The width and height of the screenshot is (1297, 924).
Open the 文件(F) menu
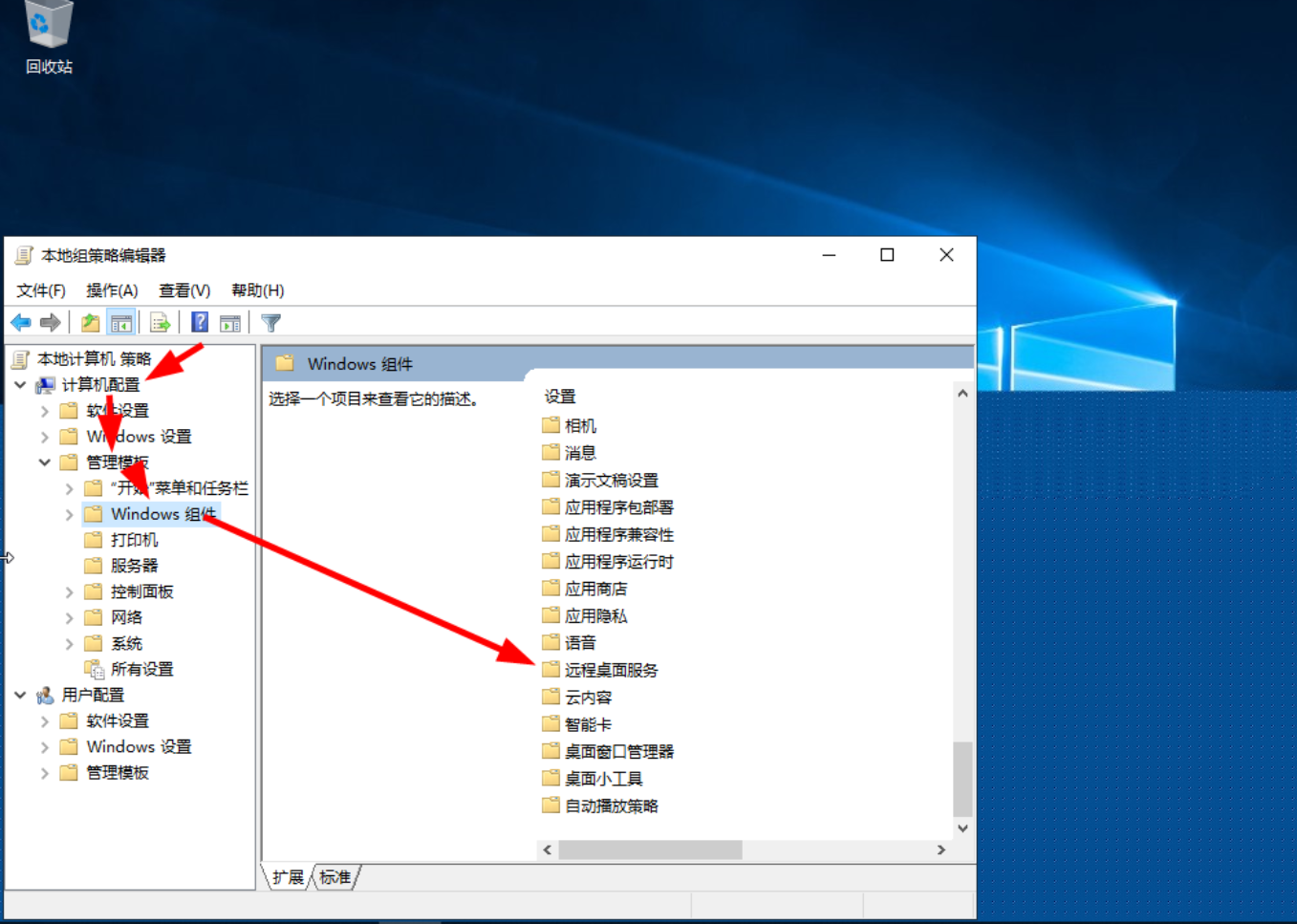(41, 290)
